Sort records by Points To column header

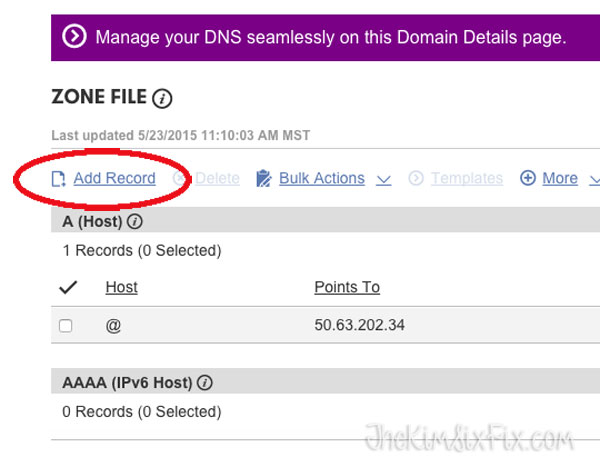(347, 288)
